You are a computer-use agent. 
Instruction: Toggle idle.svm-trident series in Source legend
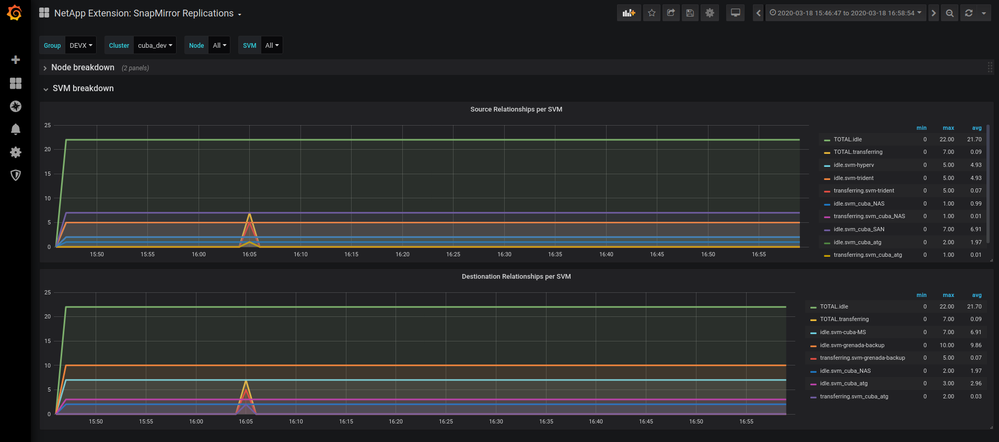[x=852, y=178]
